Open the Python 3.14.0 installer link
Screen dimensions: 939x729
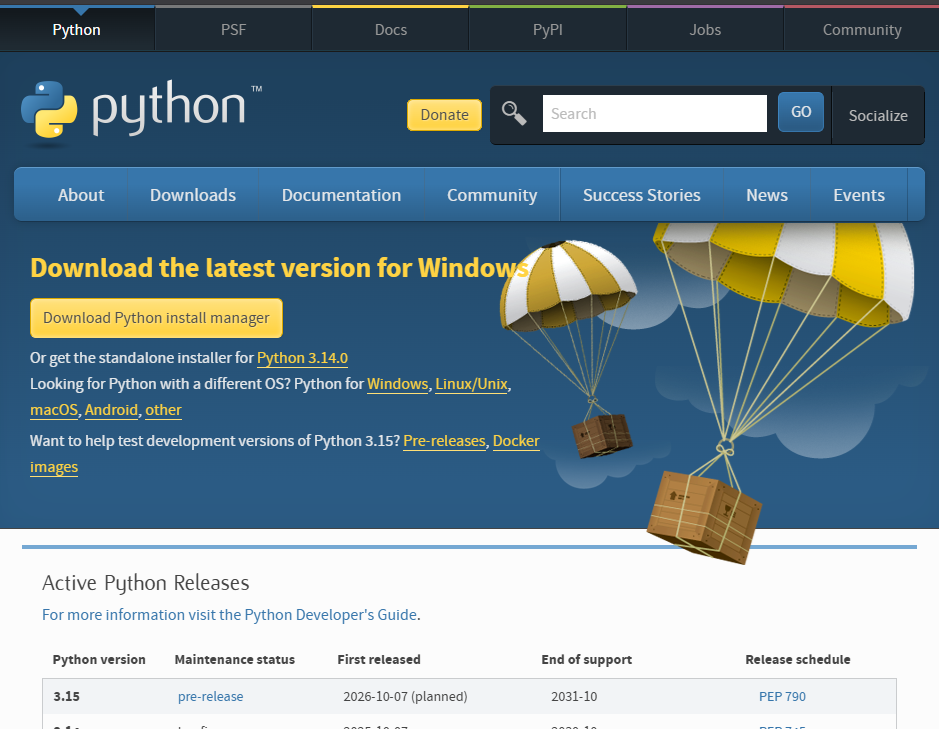(x=302, y=358)
